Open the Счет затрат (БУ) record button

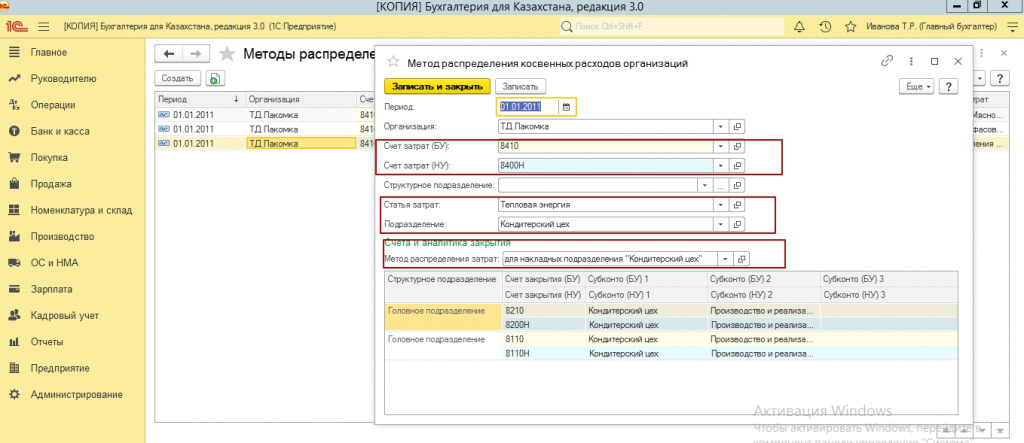[x=737, y=146]
